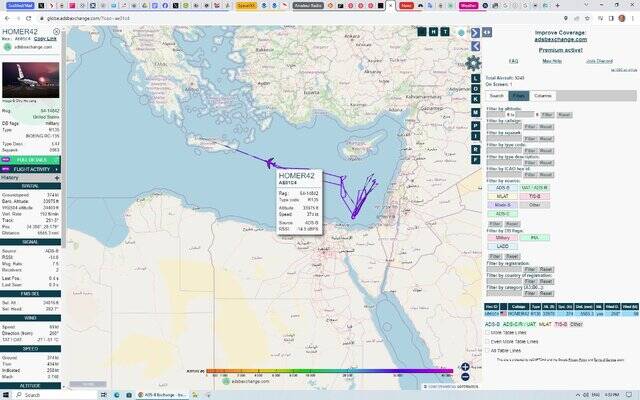Image resolution: width=640 pixels, height=400 pixels.
Task: Click the dark square button left of H
Action: [x=422, y=32]
